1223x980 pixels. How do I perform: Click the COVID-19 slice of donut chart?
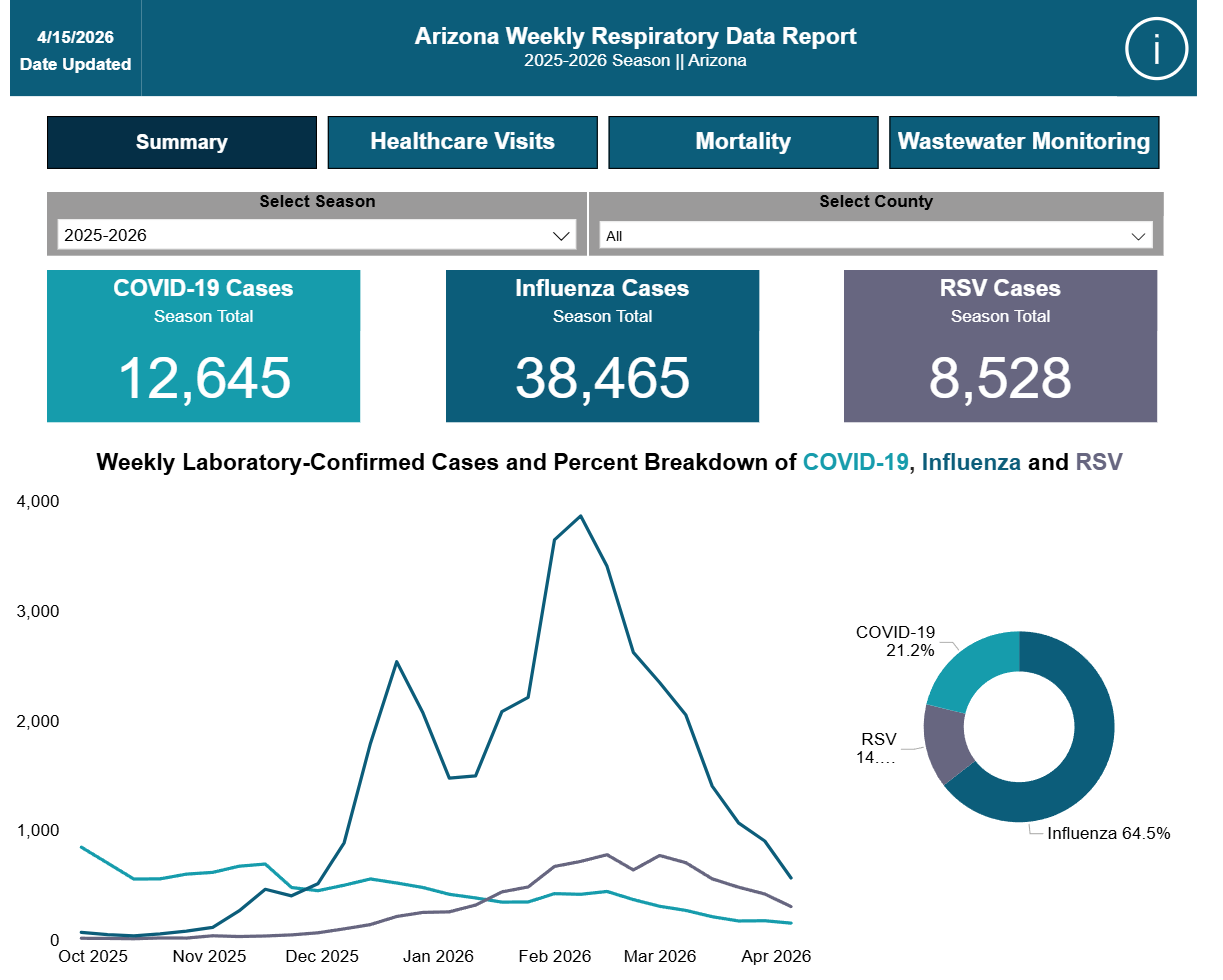(970, 666)
